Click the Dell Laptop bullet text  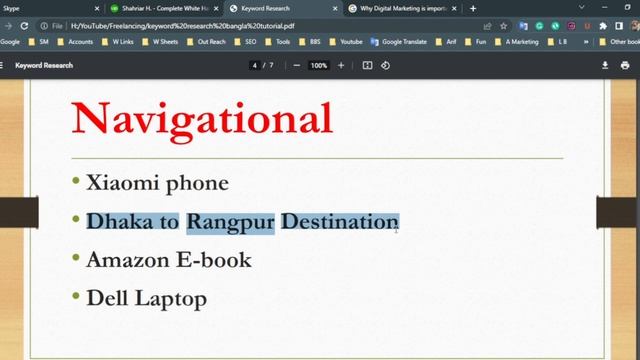147,299
